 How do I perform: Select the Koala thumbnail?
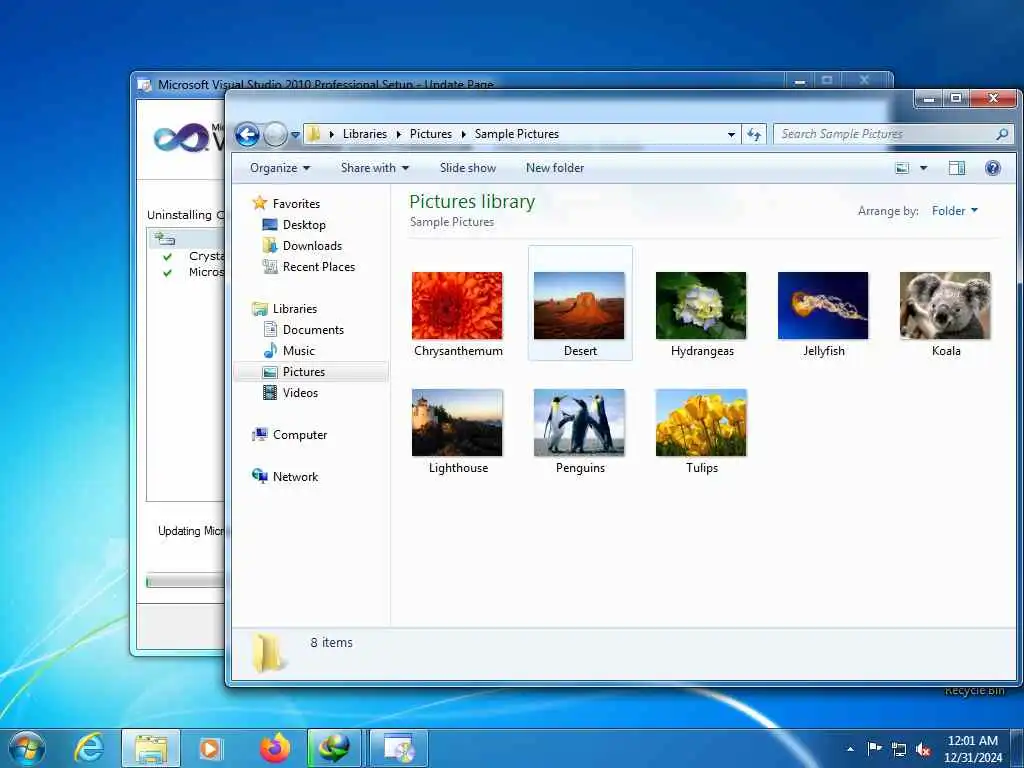[945, 305]
